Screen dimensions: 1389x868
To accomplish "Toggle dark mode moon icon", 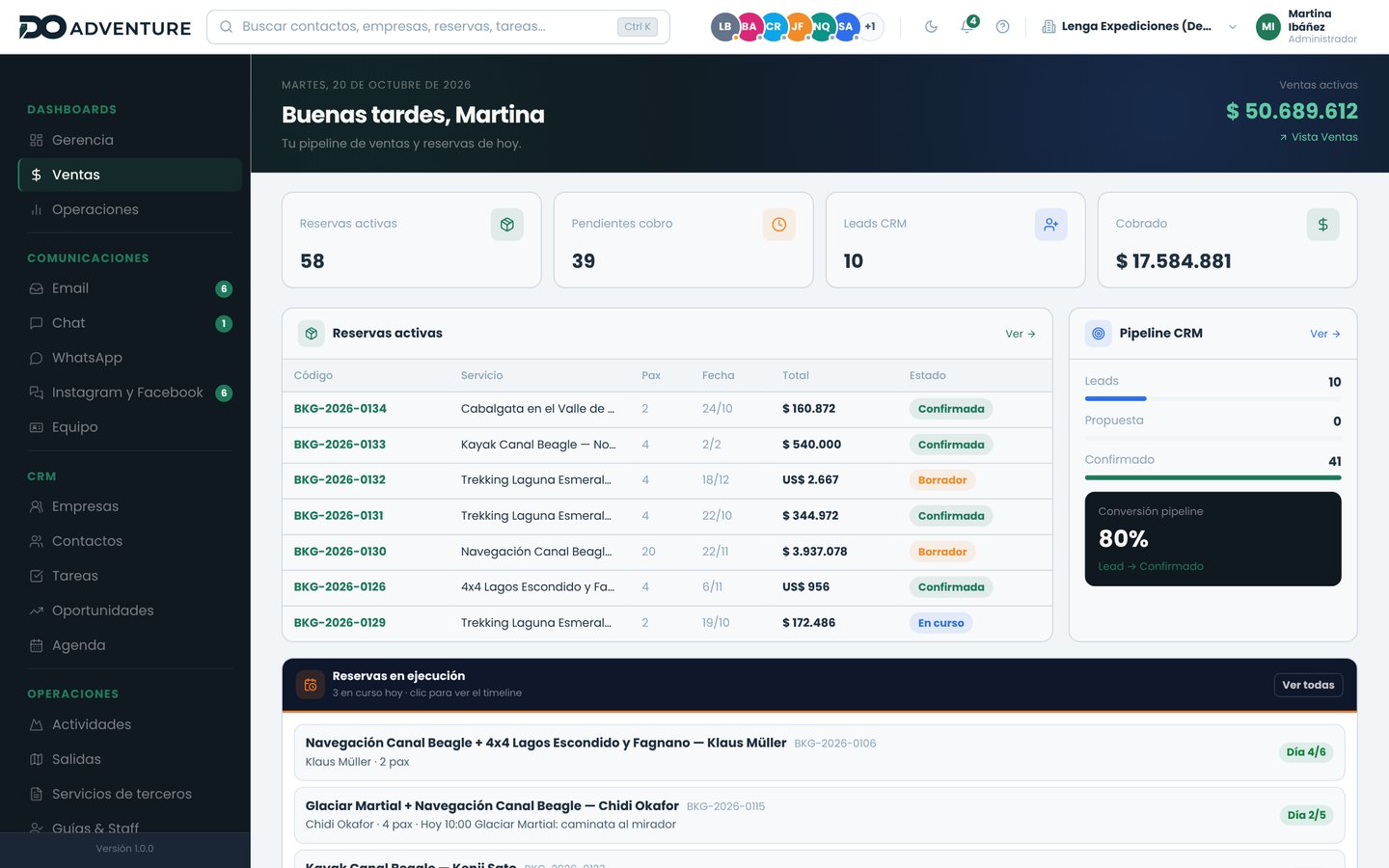I will (931, 27).
